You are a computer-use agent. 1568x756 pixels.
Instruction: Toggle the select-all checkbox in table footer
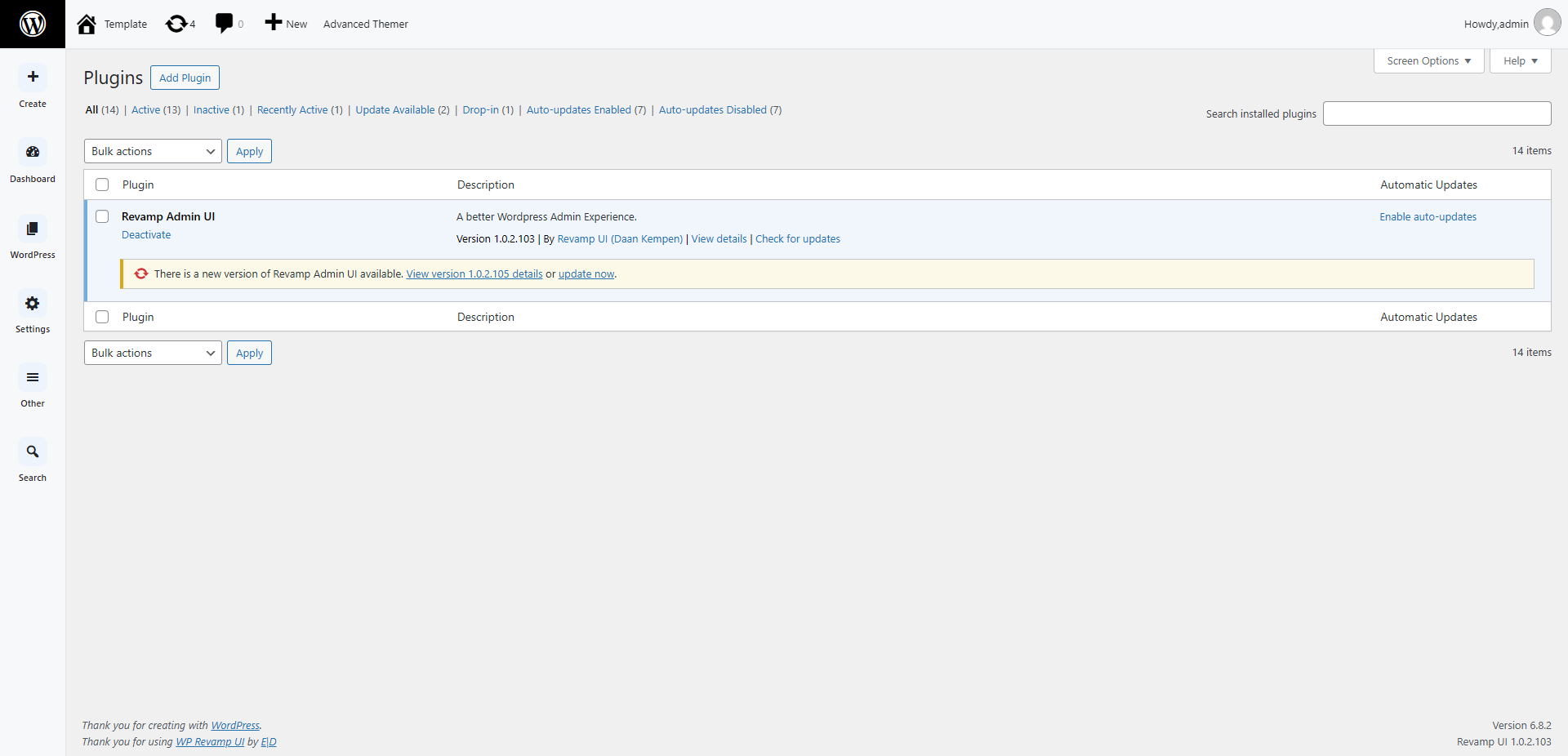[x=102, y=317]
